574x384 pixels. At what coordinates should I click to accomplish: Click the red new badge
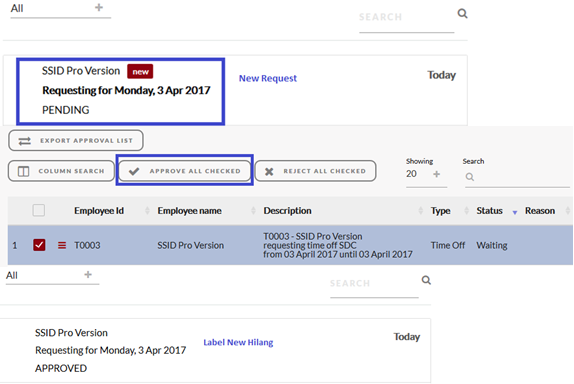click(x=140, y=71)
